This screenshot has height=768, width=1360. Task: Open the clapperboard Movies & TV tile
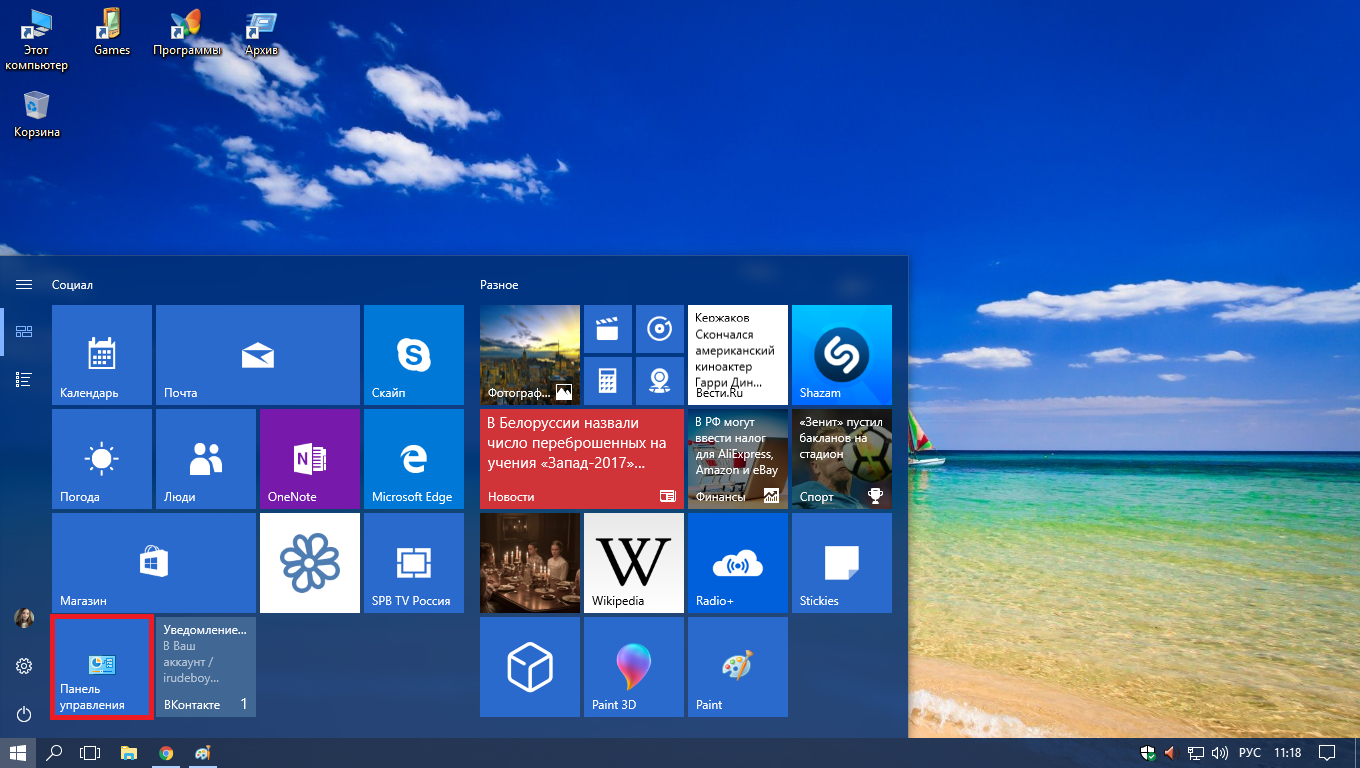pyautogui.click(x=608, y=330)
